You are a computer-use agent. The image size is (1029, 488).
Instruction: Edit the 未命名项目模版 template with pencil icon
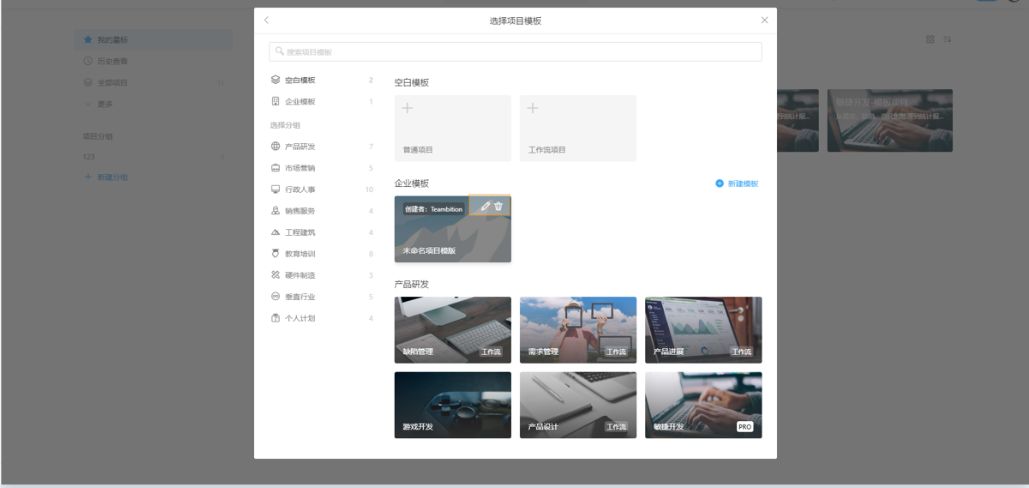click(486, 206)
